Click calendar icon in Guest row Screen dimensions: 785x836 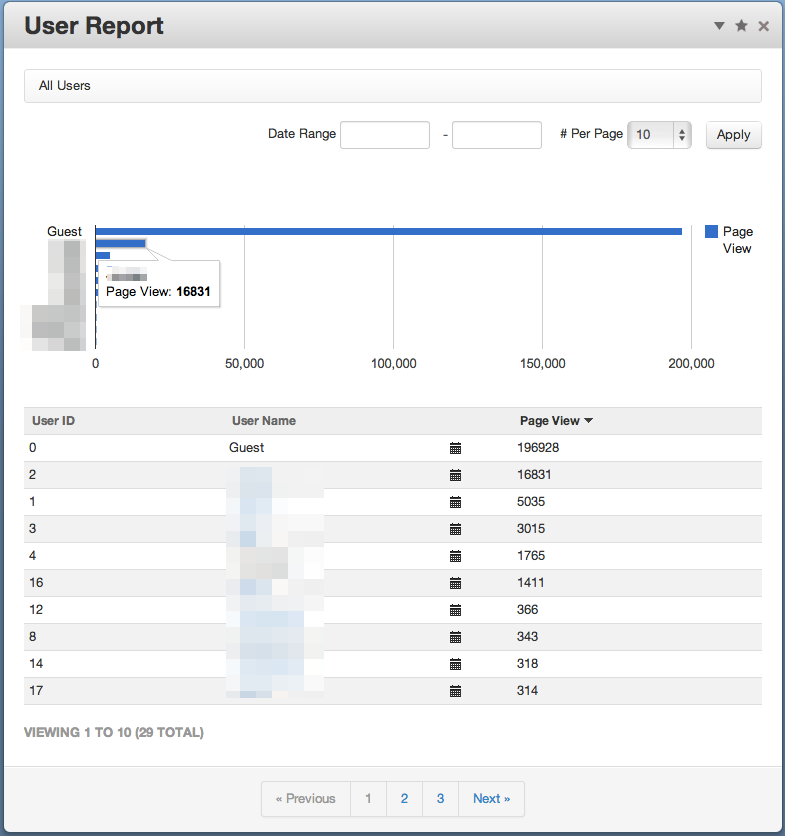click(455, 448)
